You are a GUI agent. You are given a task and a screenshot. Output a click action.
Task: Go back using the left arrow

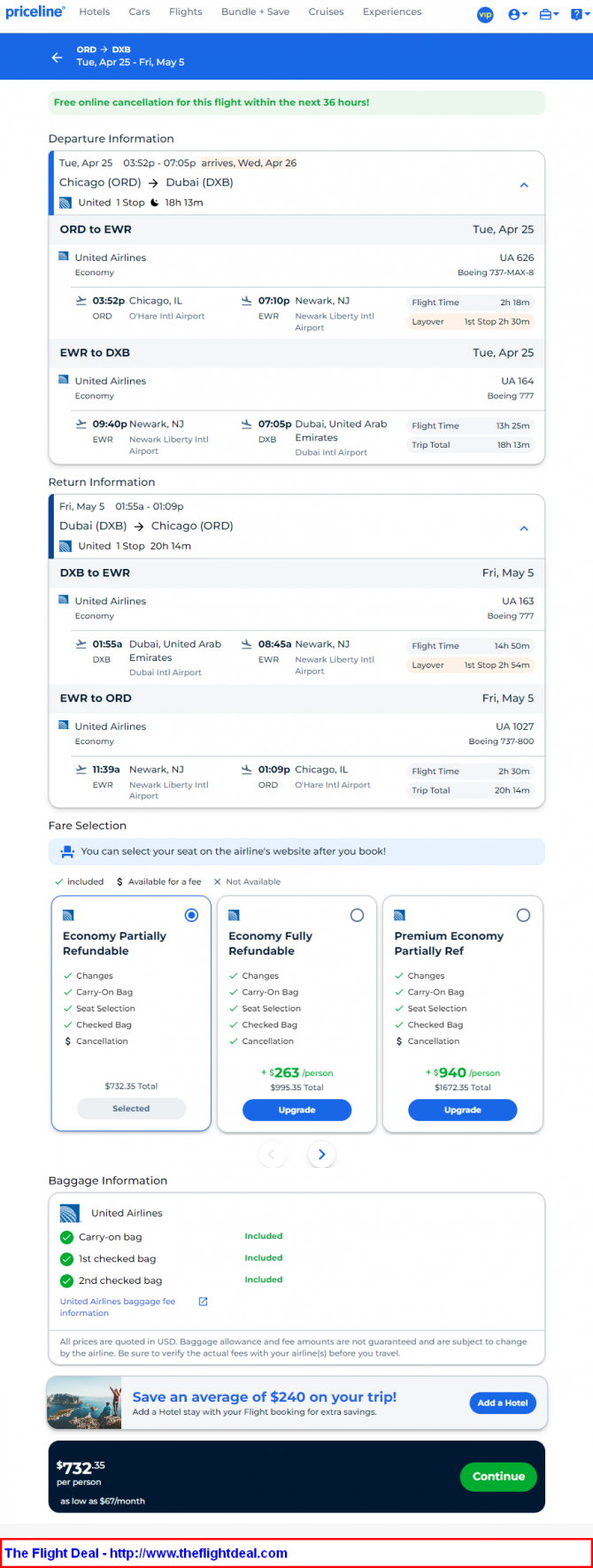point(57,57)
